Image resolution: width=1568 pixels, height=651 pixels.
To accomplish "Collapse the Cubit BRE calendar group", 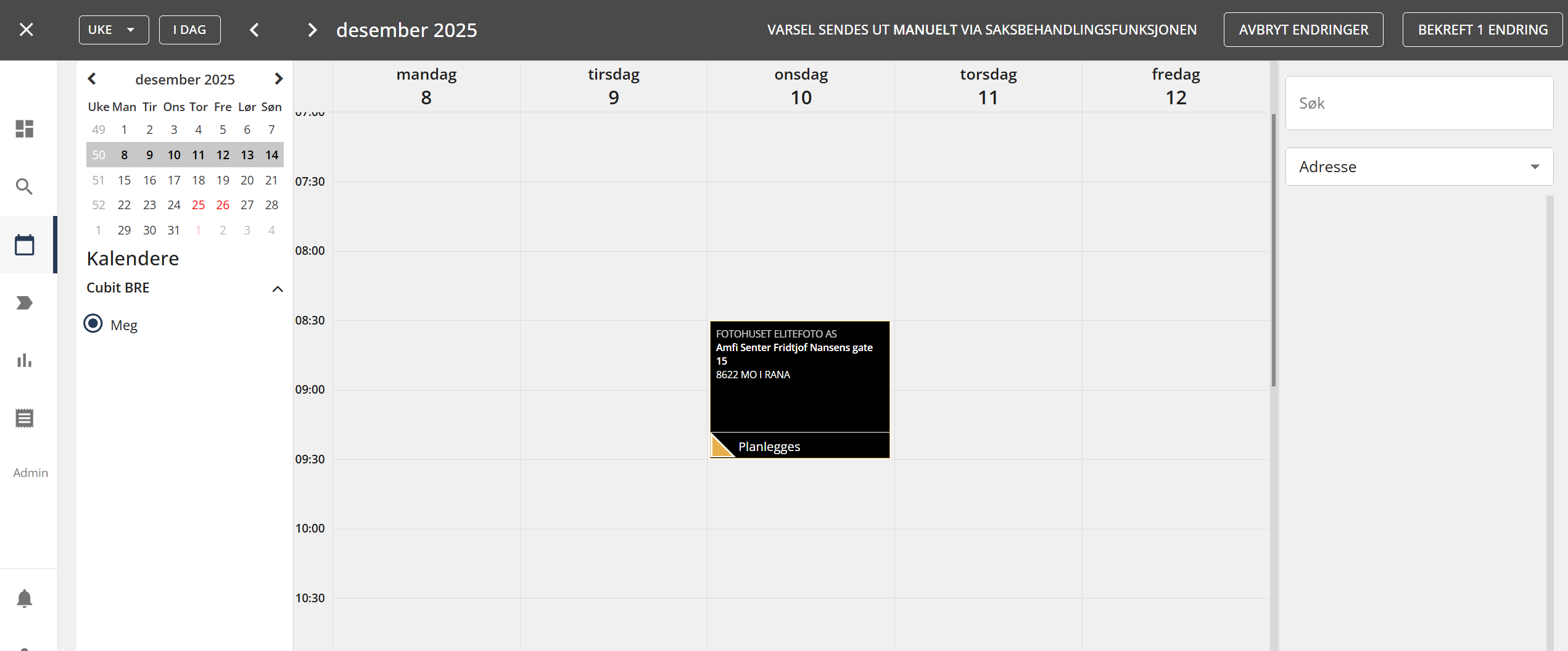I will click(x=278, y=289).
